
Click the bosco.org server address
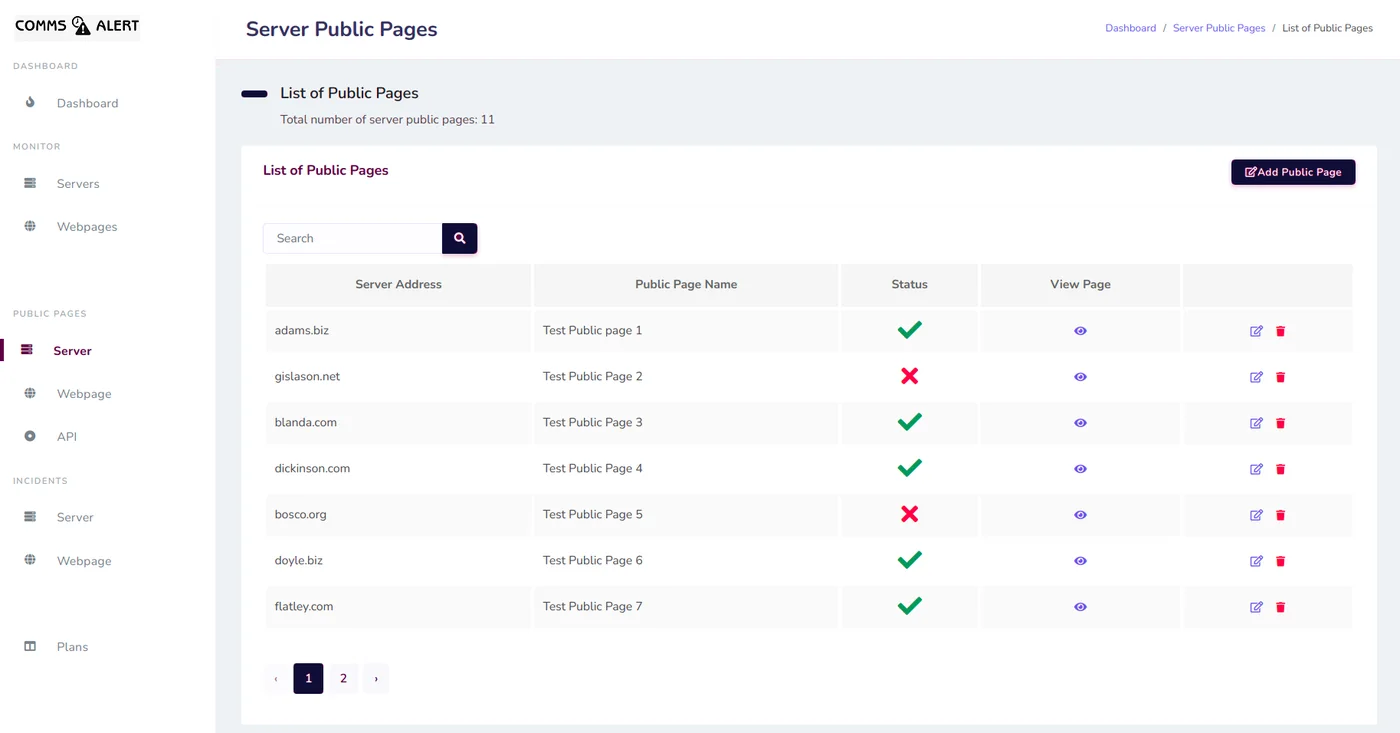click(301, 514)
